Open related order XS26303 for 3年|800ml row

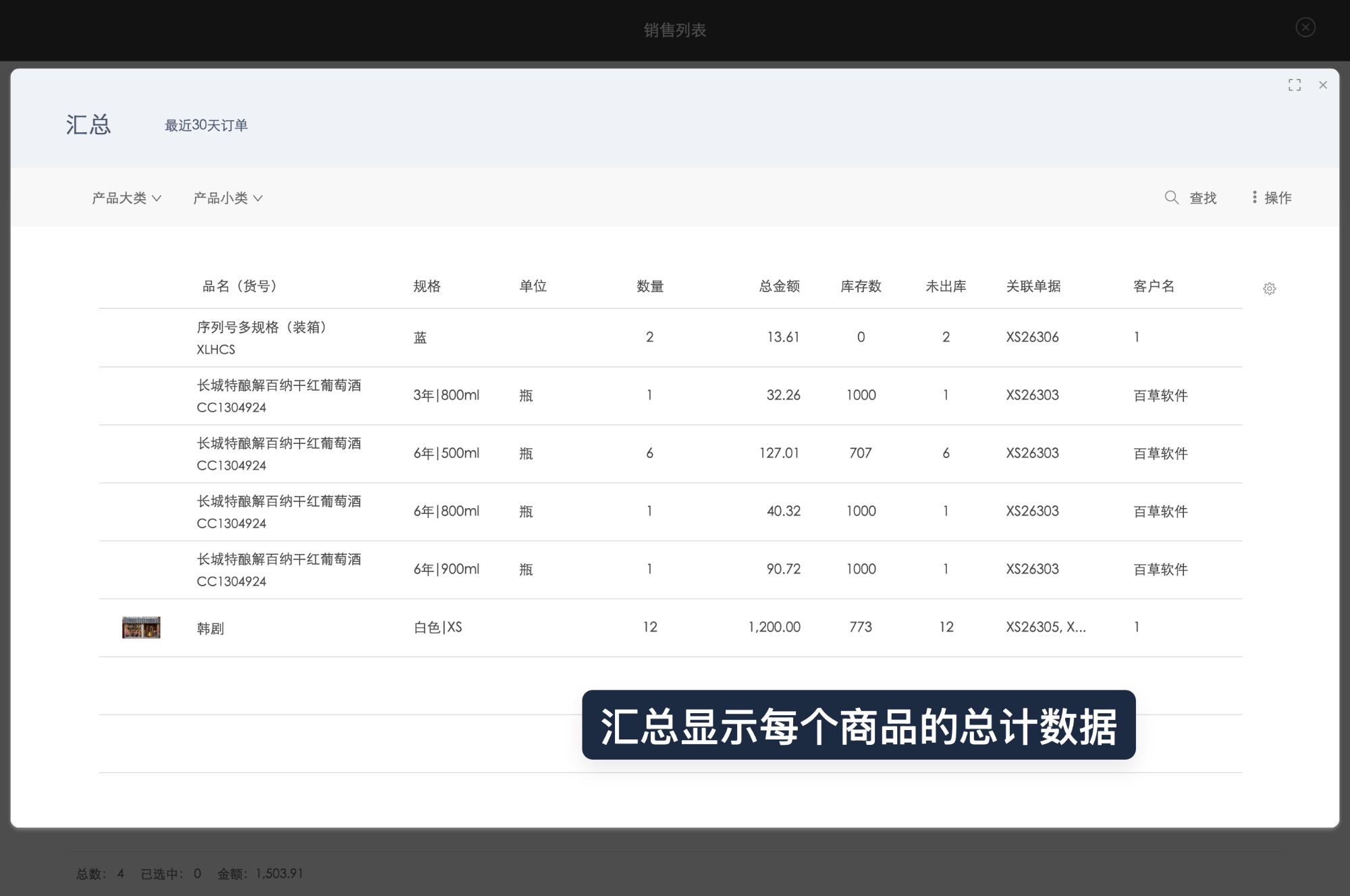1033,395
